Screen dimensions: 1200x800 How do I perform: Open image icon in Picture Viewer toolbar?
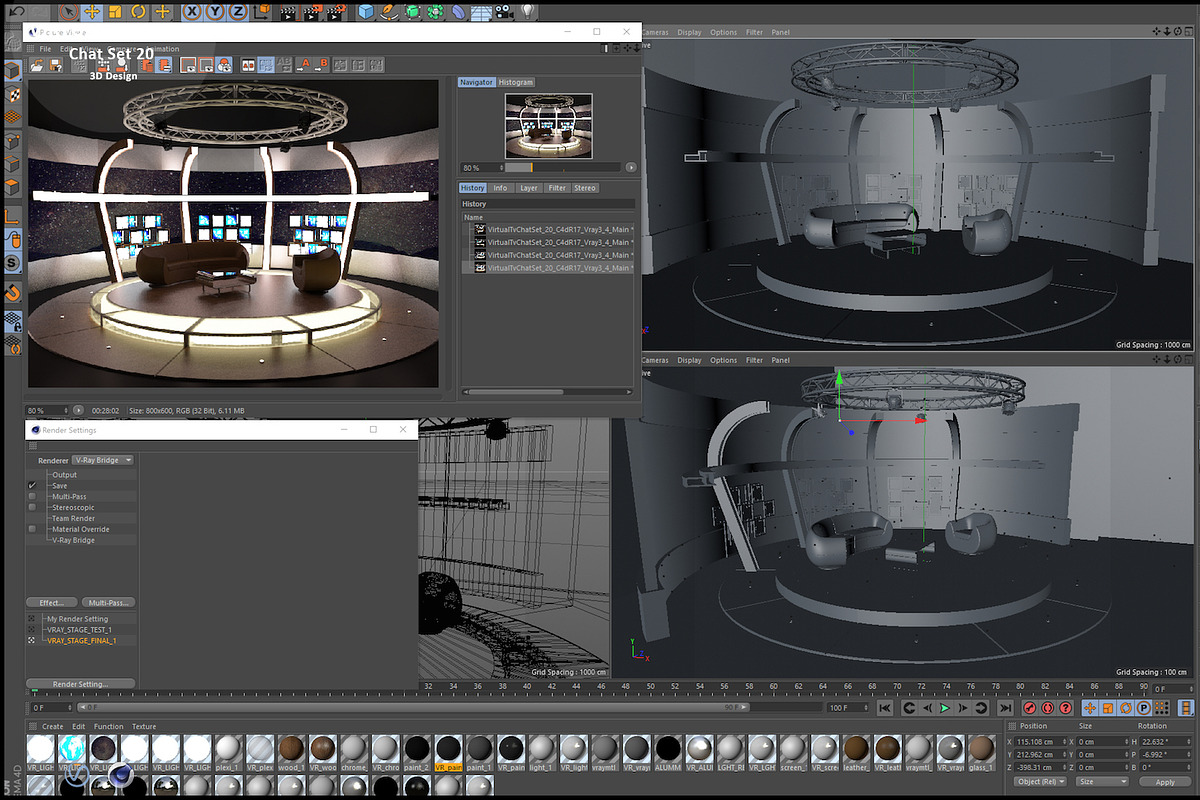[37, 66]
